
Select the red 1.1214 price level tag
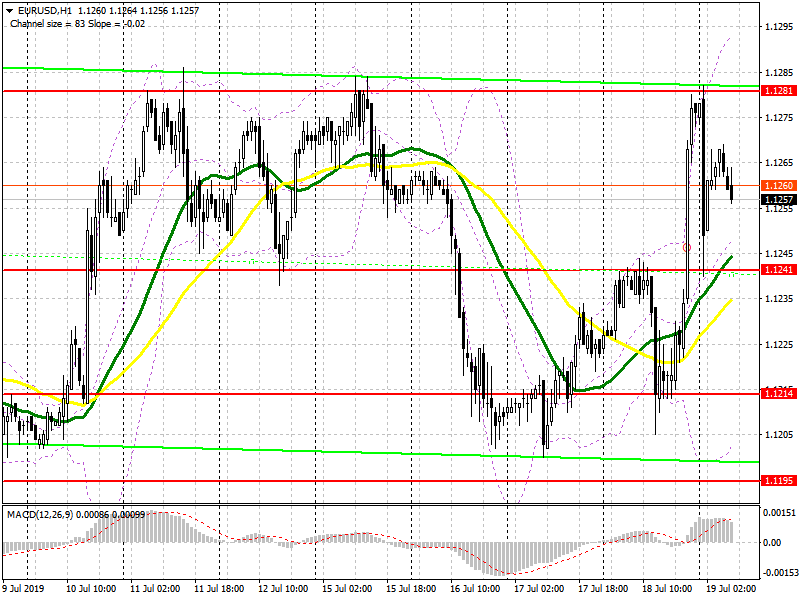pos(778,393)
